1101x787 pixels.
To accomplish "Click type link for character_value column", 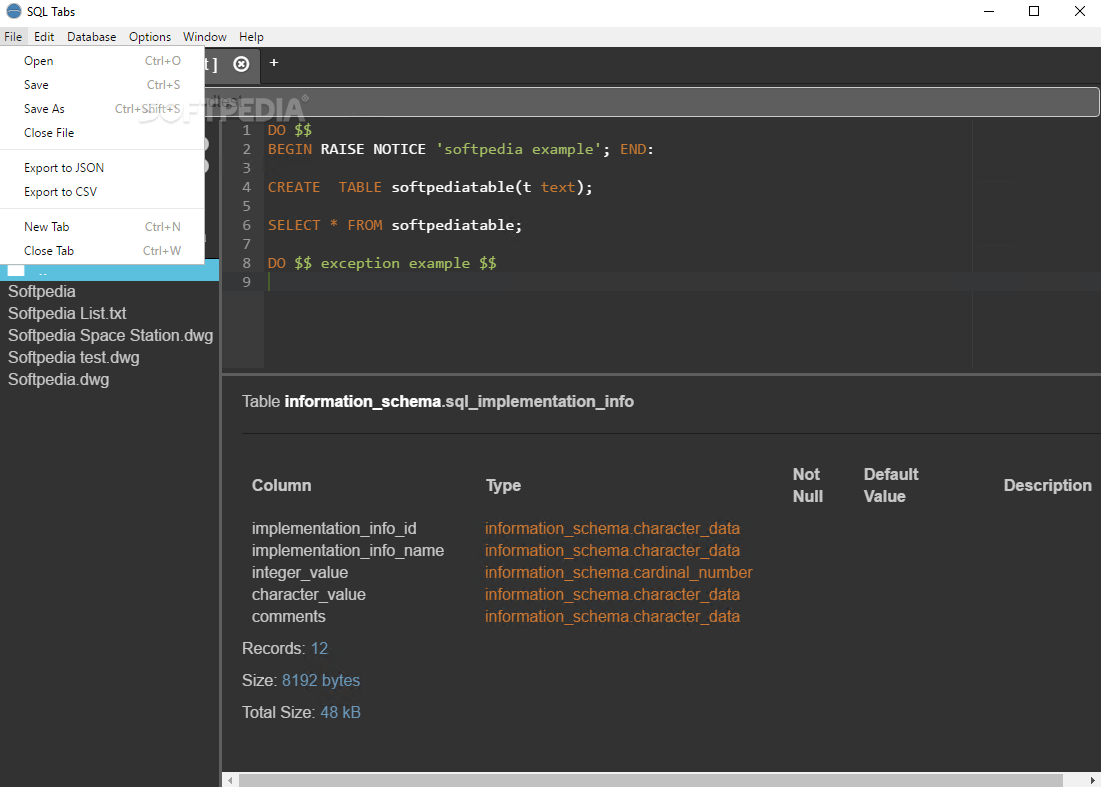I will tap(612, 595).
